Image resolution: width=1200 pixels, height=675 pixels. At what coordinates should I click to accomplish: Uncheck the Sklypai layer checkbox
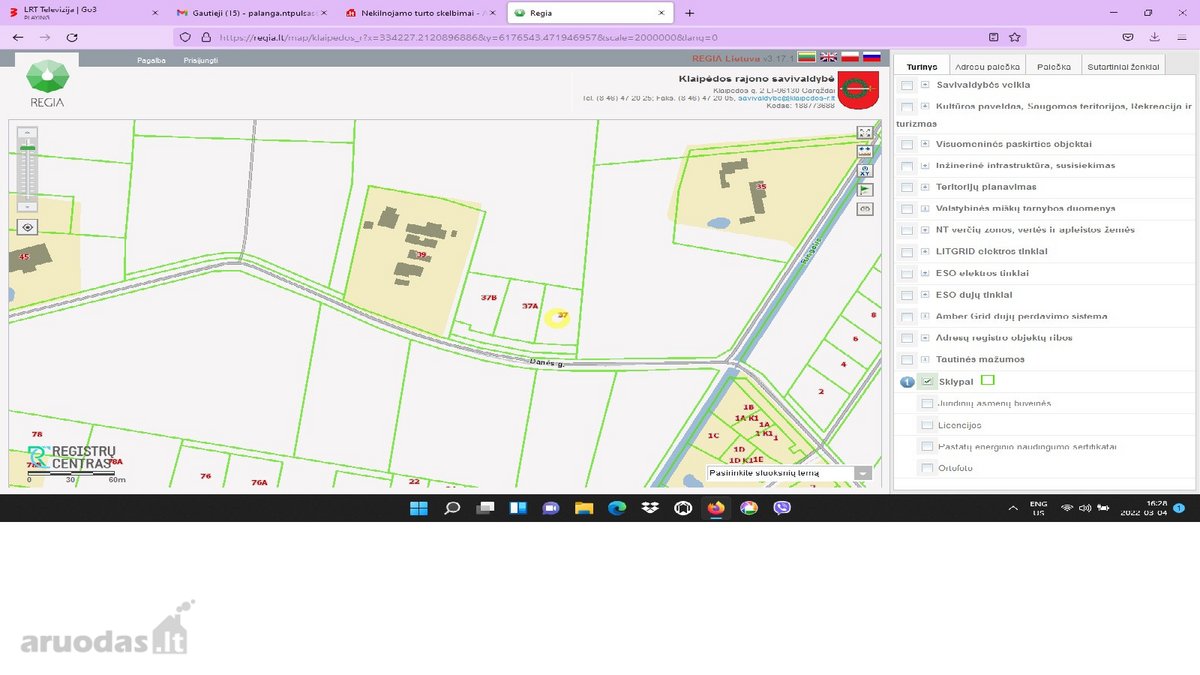[x=928, y=381]
